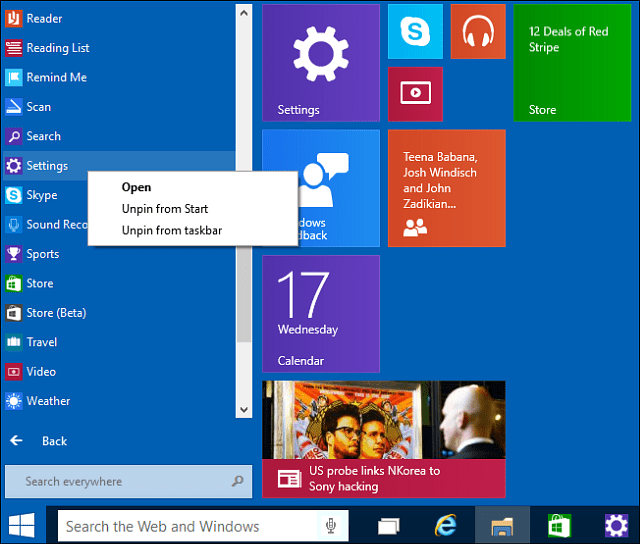Click the Search magnifier icon in app list

[13, 136]
